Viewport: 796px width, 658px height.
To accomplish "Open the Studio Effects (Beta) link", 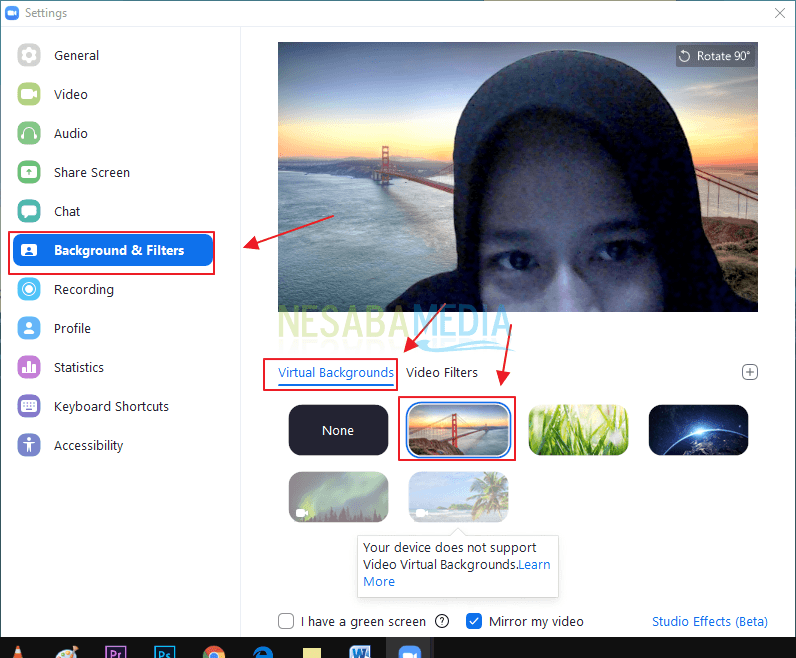I will coord(709,621).
